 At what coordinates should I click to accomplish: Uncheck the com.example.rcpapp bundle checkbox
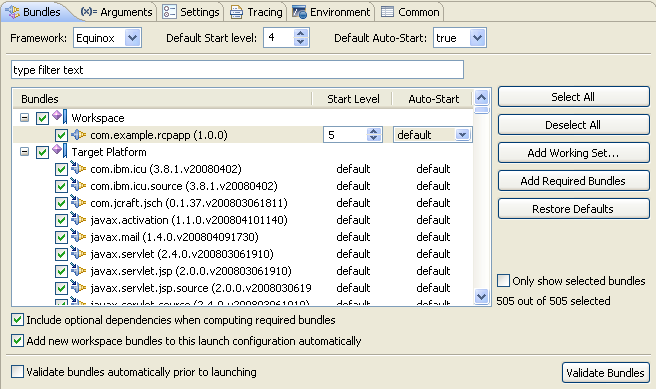coord(61,135)
